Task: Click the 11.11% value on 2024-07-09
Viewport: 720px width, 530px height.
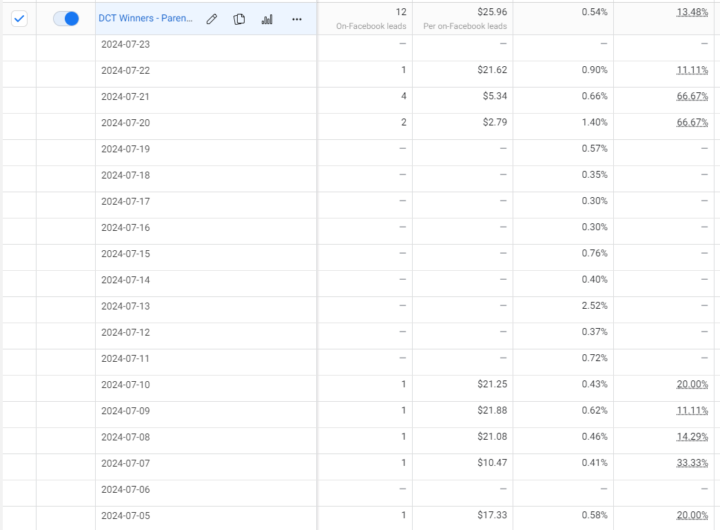Action: click(692, 410)
